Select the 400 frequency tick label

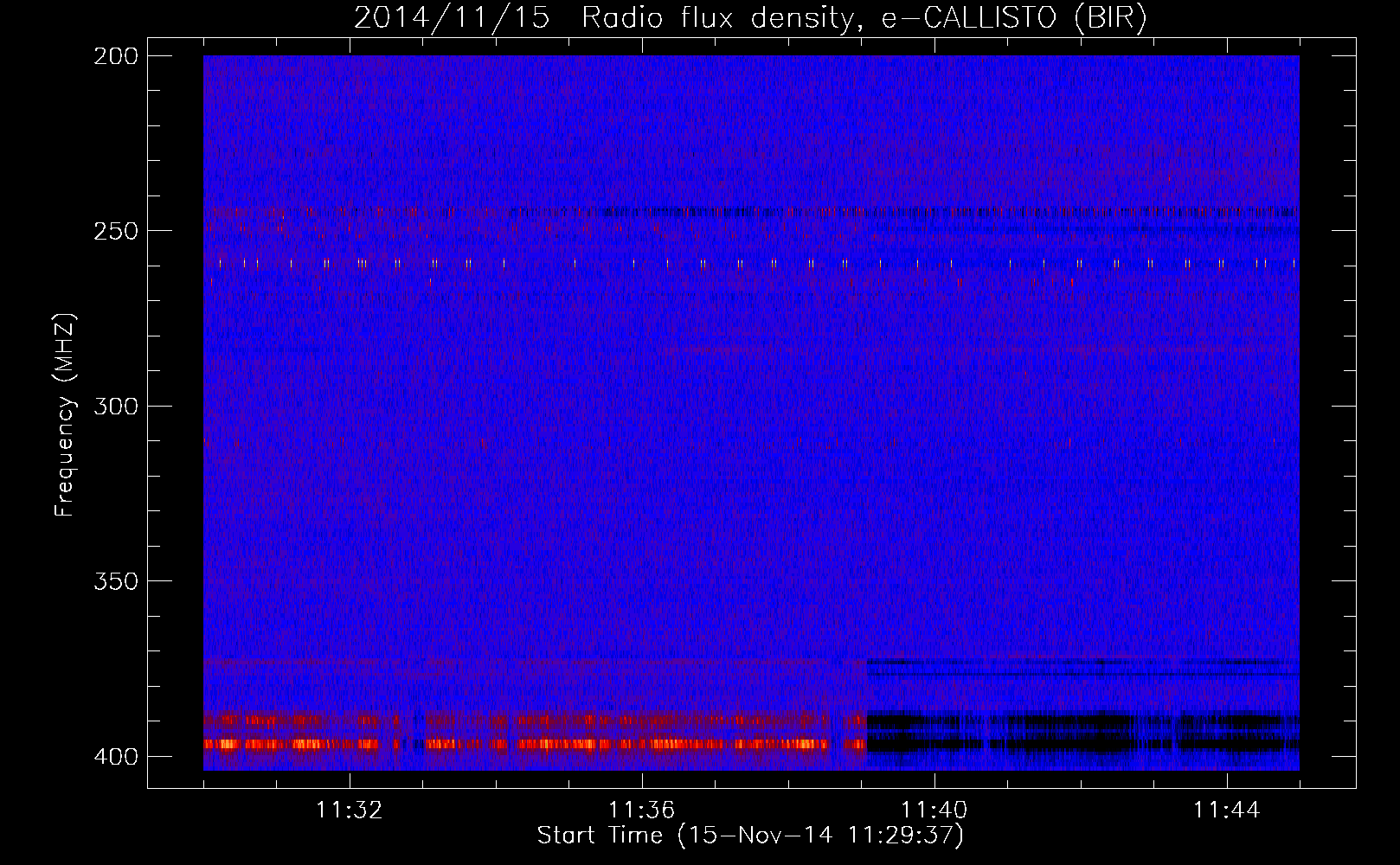tap(115, 757)
